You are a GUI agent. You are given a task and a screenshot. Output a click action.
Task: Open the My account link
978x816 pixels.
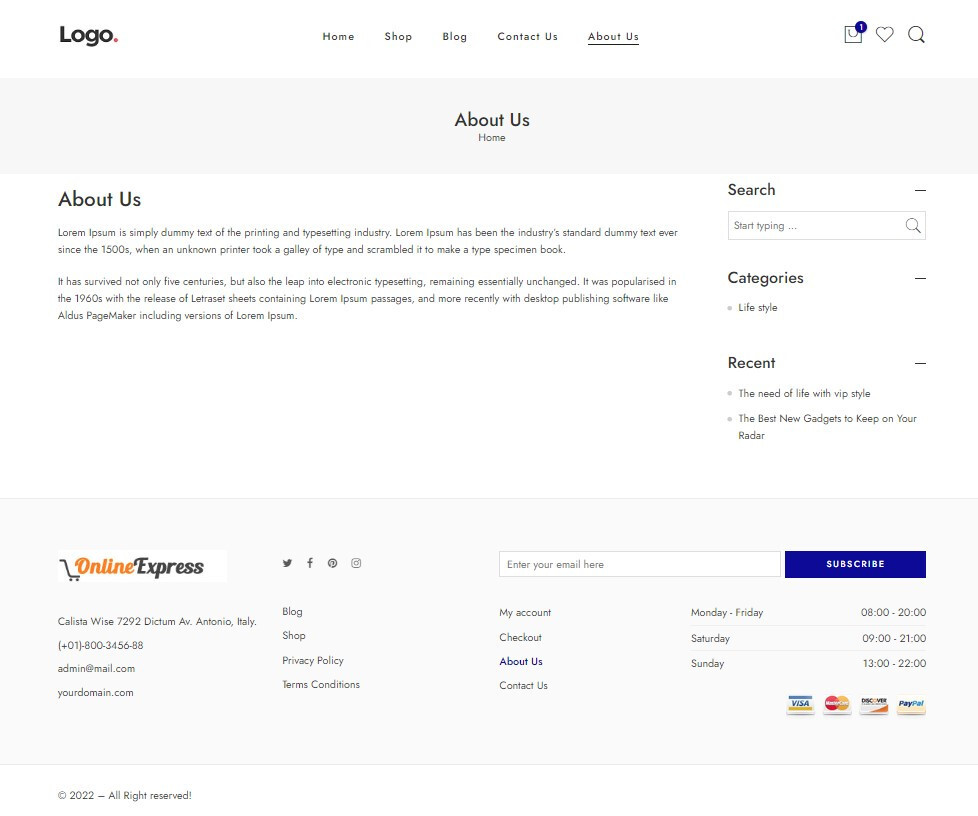point(525,613)
